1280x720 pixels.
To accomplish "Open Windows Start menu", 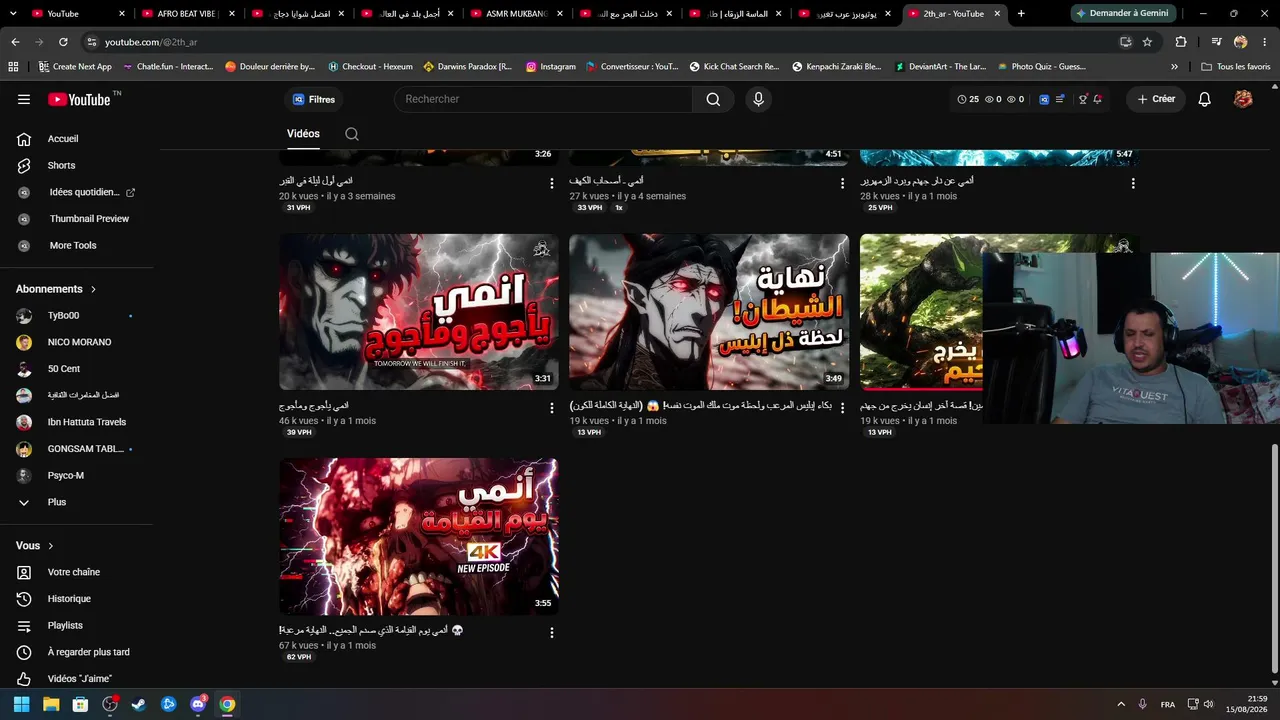I will tap(21, 704).
